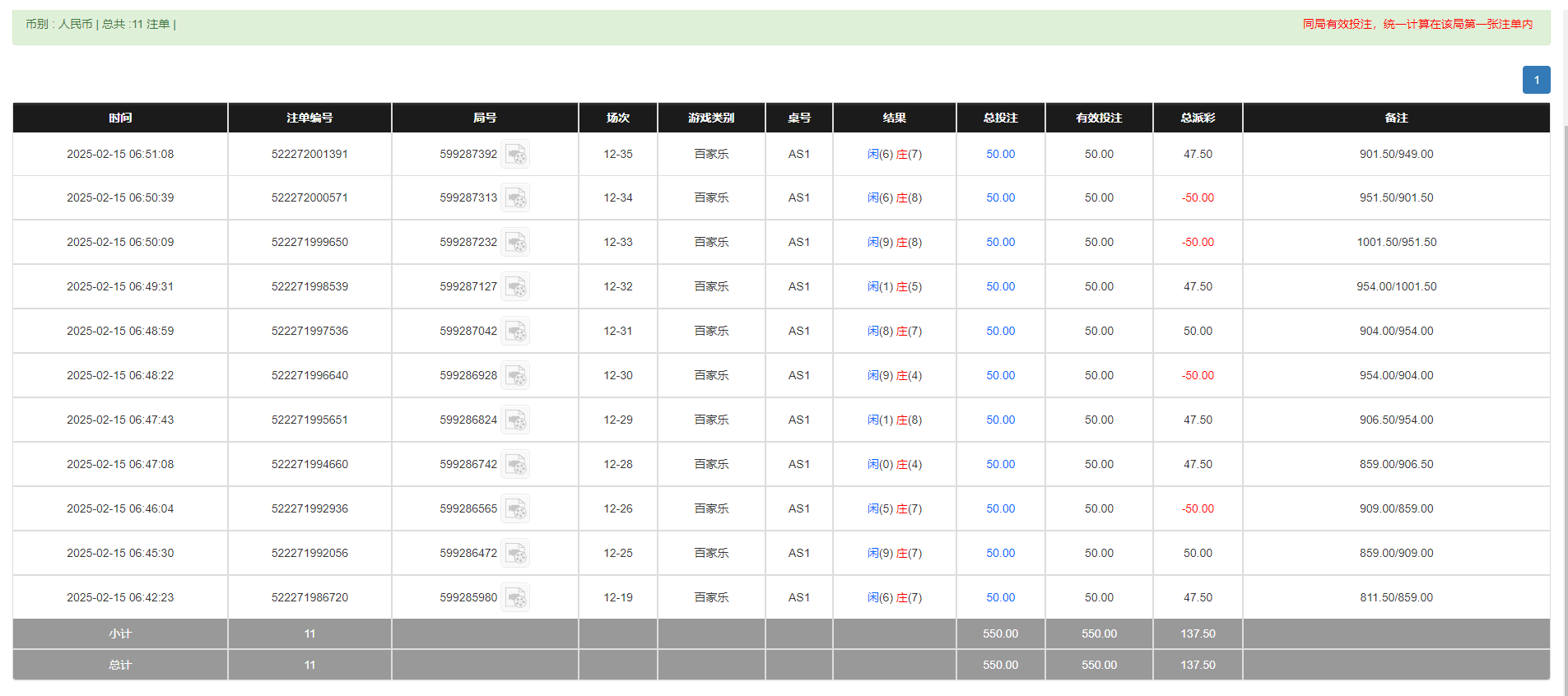Click replay icon beside round 599286742
Viewport: 1568px width, 696px height.
(515, 465)
